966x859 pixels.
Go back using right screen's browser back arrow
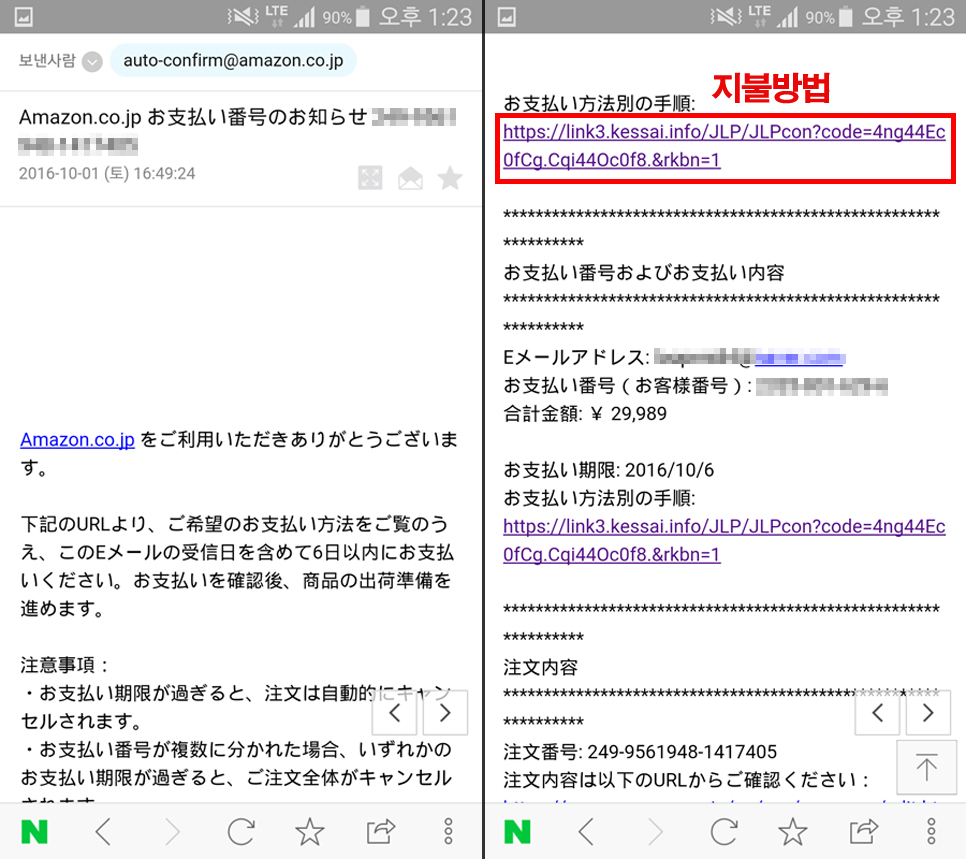tap(586, 832)
